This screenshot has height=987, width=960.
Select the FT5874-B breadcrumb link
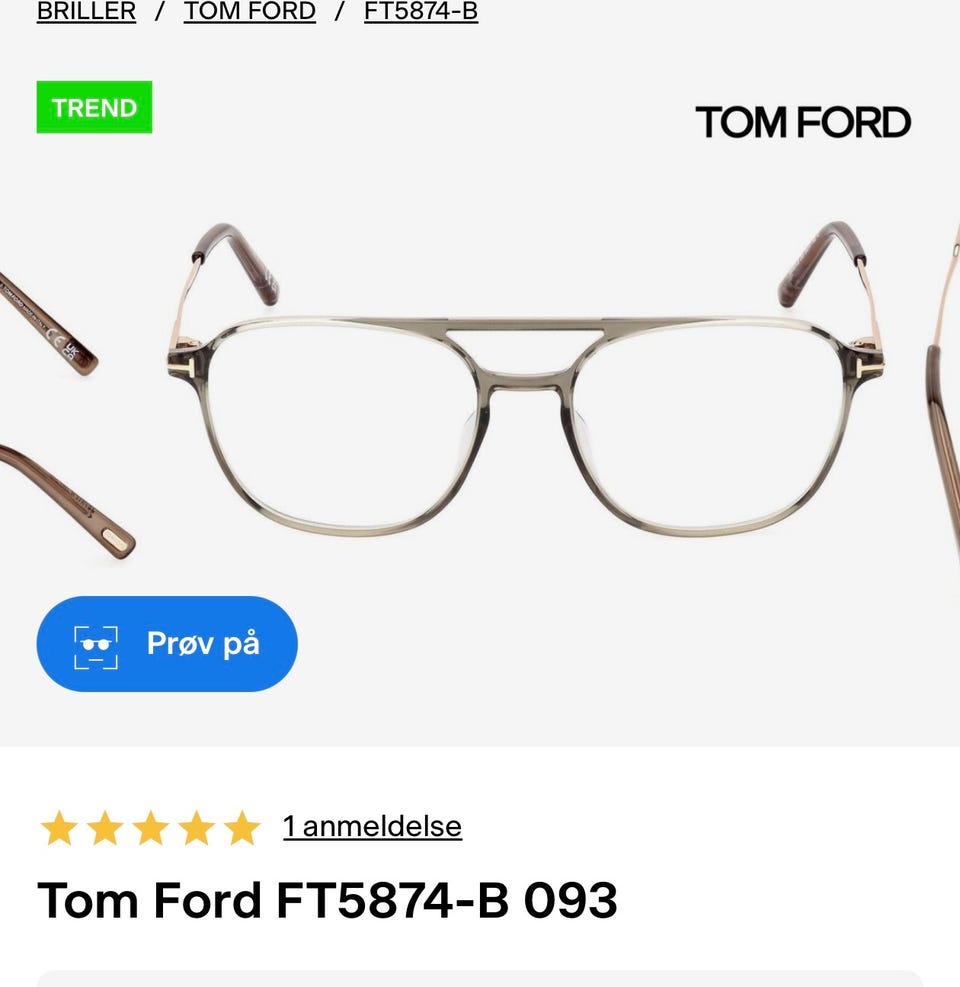(x=420, y=12)
